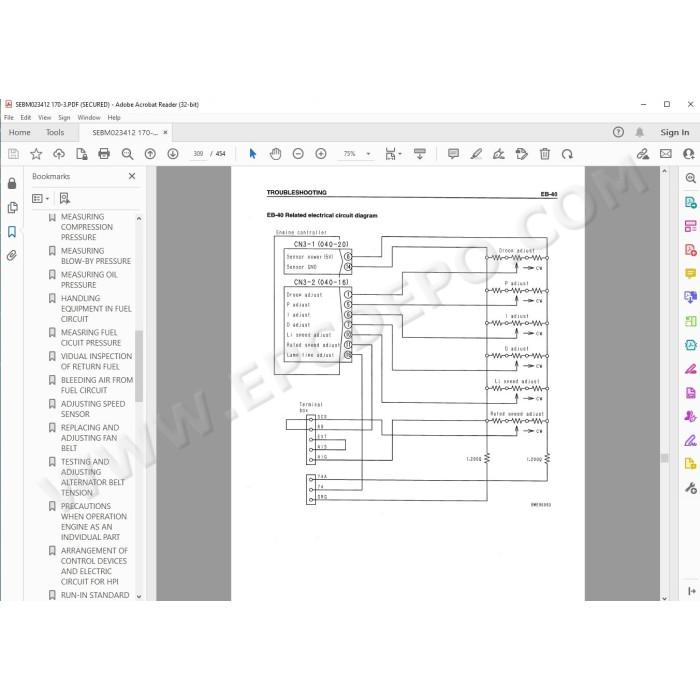Click the Zoom in plus icon
This screenshot has width=700, height=700.
pyautogui.click(x=321, y=154)
